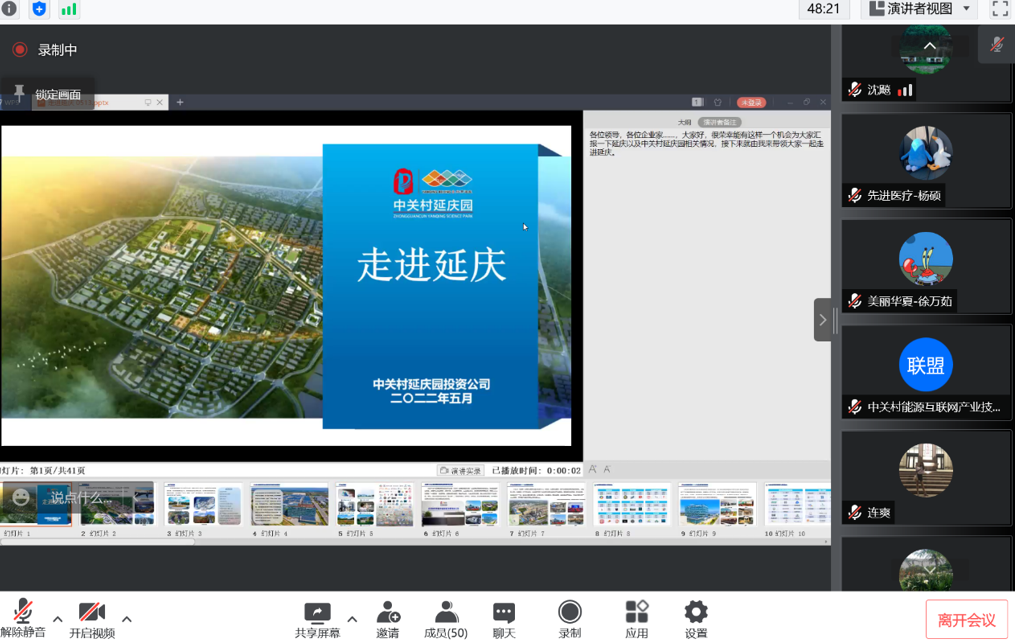Image resolution: width=1018 pixels, height=642 pixels.
Task: Turn on camera via 开启视频
Action: (x=92, y=619)
